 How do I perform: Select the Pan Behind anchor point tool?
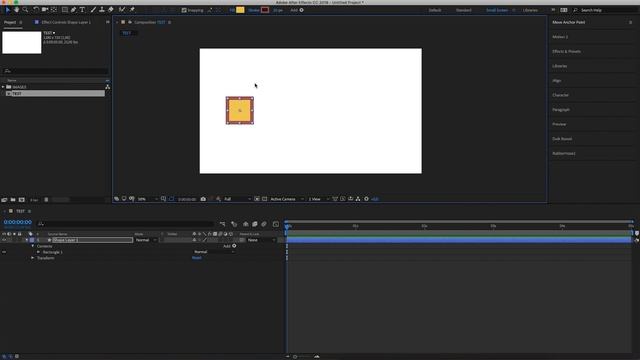pyautogui.click(x=54, y=10)
